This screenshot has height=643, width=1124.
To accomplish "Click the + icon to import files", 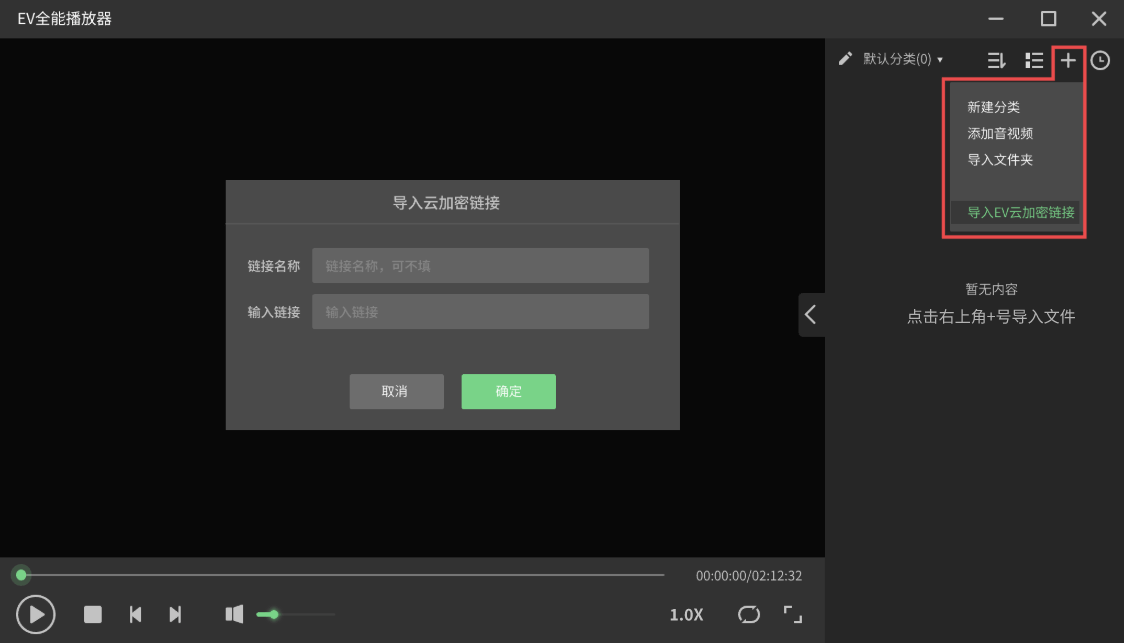I will coord(1067,60).
